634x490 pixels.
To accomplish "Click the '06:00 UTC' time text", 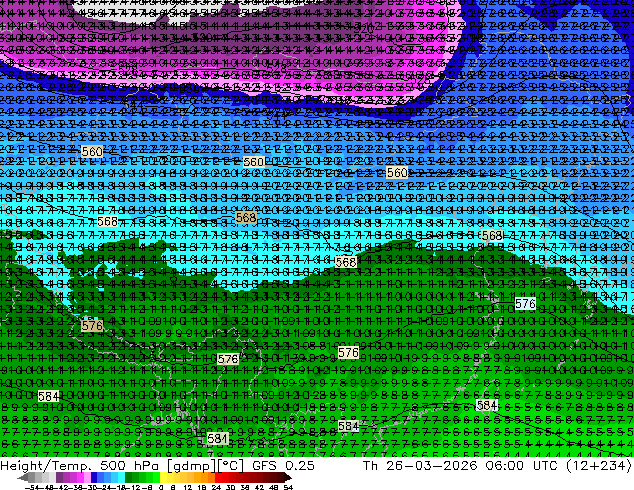I will [519, 465].
